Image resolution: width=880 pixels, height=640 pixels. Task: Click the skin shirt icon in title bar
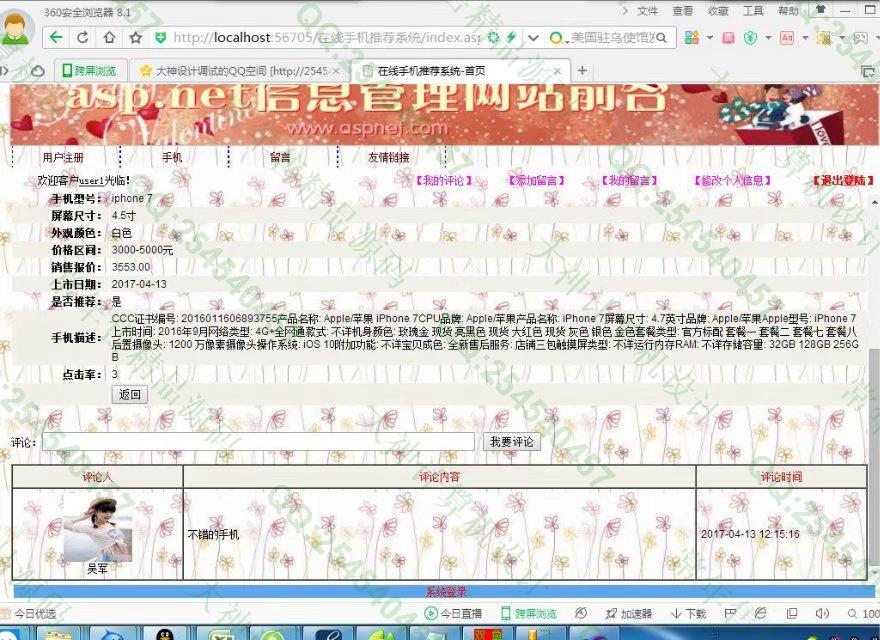pyautogui.click(x=821, y=10)
